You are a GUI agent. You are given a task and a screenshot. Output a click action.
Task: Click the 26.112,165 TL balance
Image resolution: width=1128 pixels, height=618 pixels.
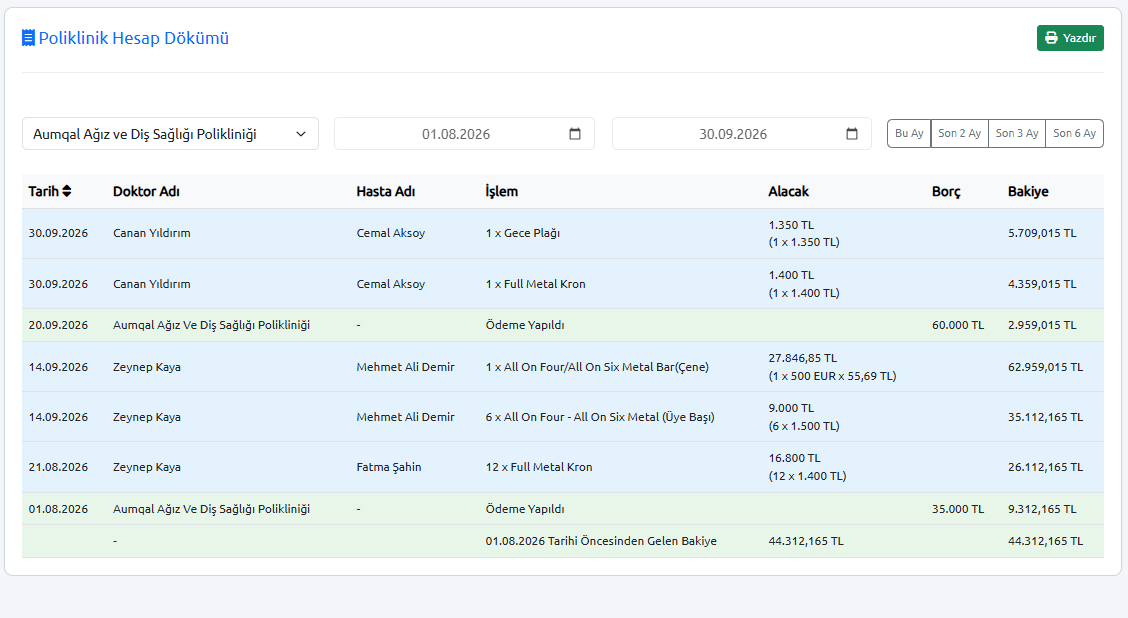[x=1045, y=467]
